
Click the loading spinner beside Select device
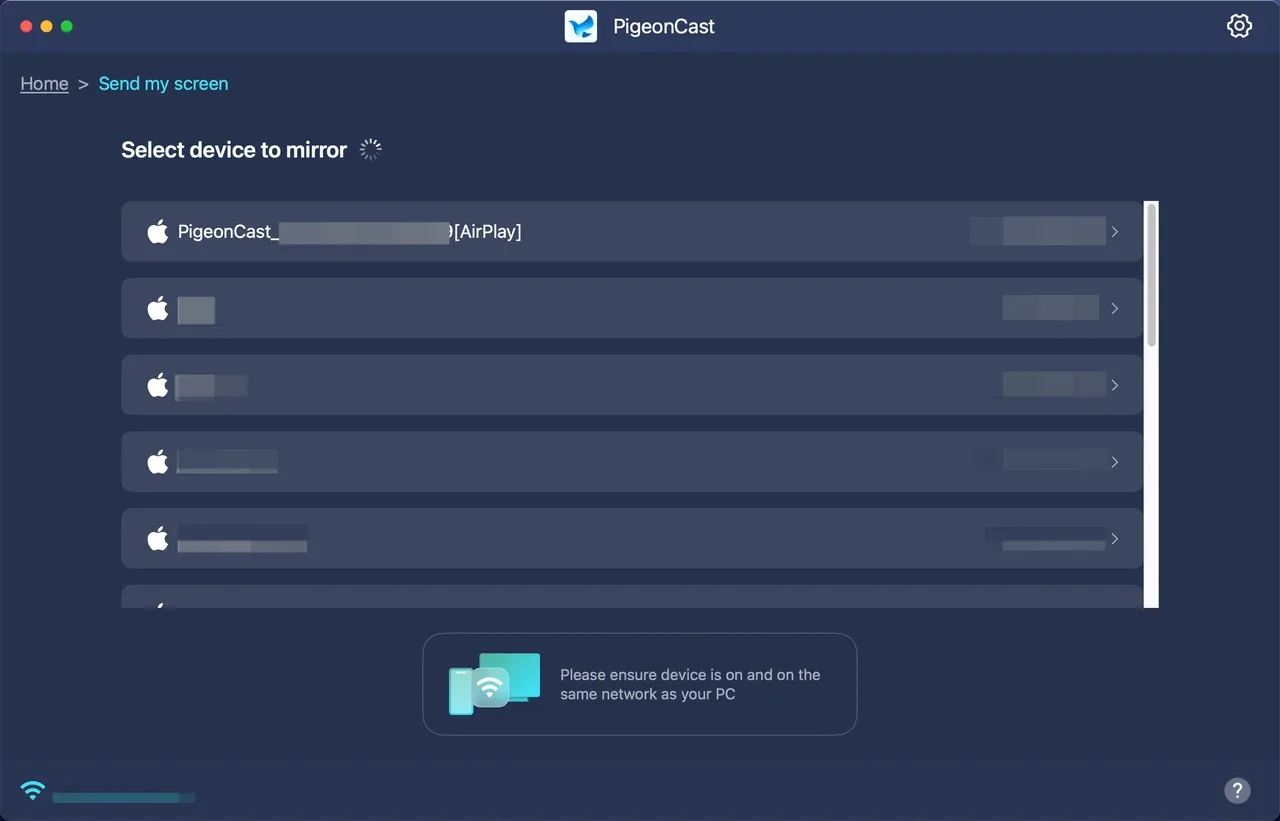pos(371,150)
